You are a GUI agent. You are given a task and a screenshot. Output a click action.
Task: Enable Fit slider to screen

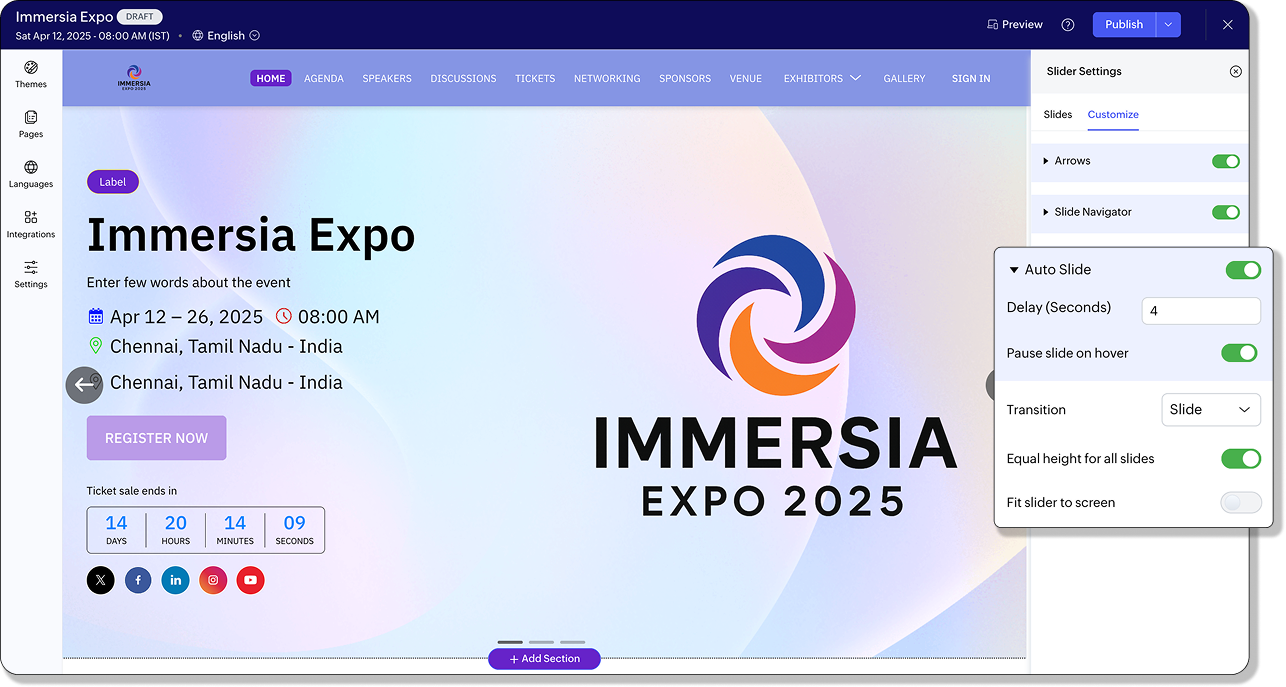[x=1241, y=503]
